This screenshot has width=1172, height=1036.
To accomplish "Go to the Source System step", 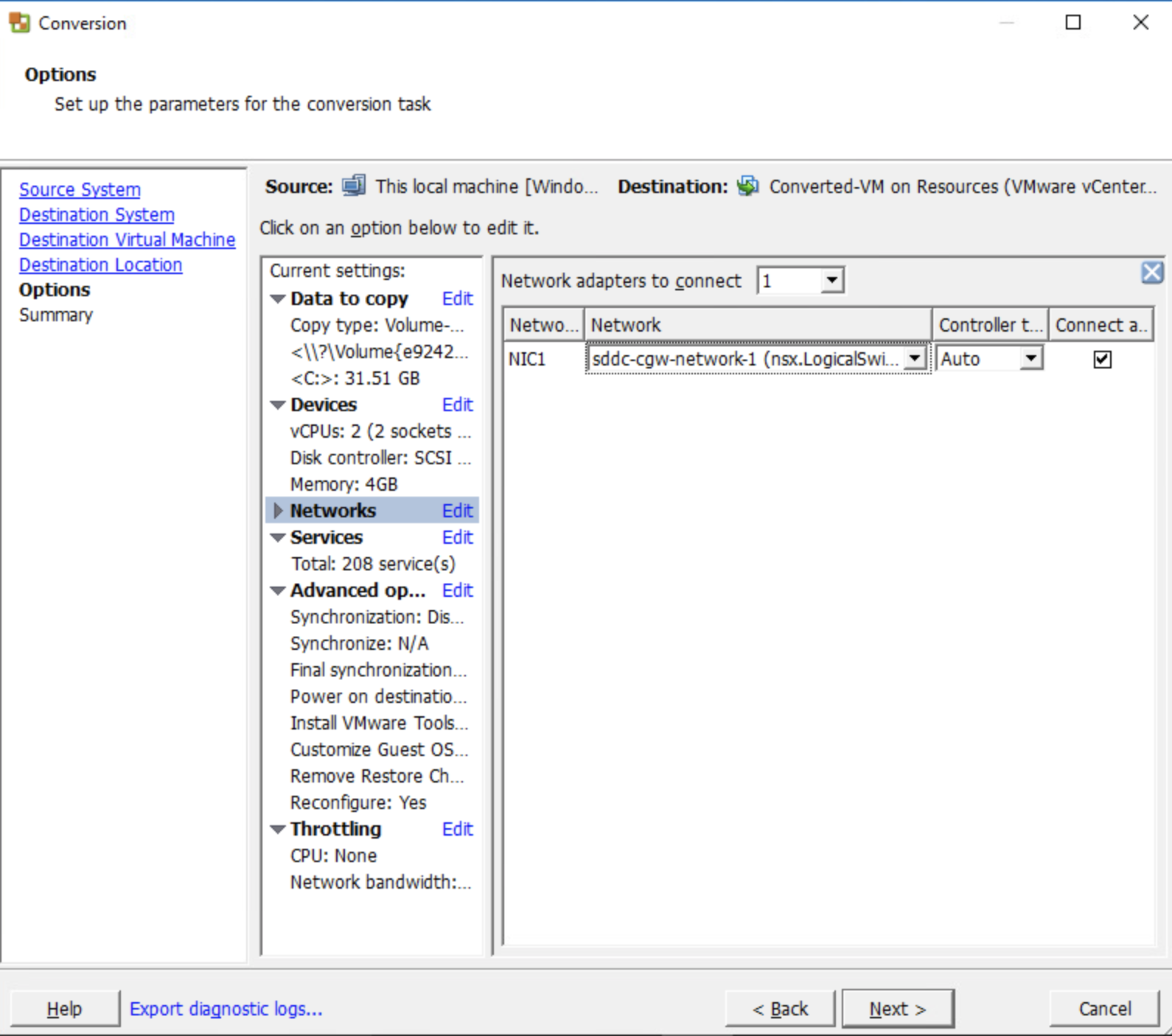I will click(80, 189).
